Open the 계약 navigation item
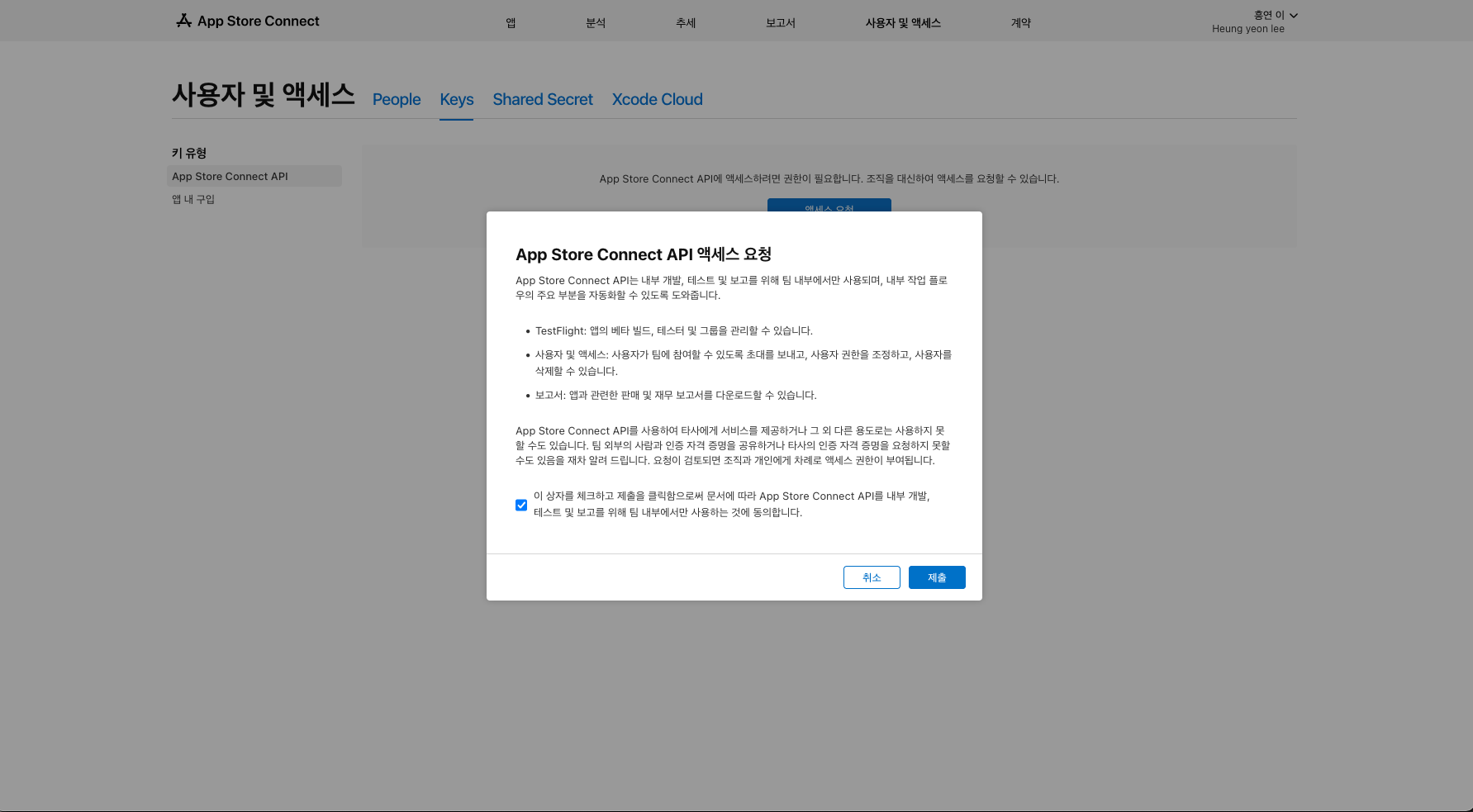Screen dimensions: 1473x812 click(x=1021, y=23)
